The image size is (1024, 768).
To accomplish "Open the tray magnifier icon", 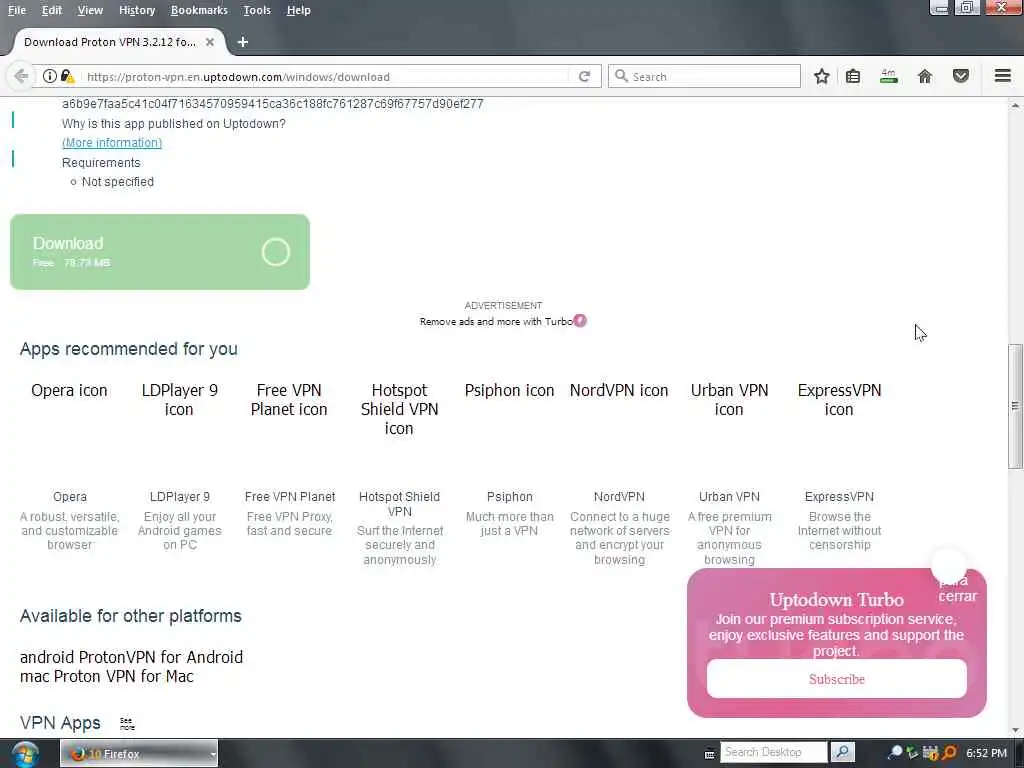I will pos(896,752).
